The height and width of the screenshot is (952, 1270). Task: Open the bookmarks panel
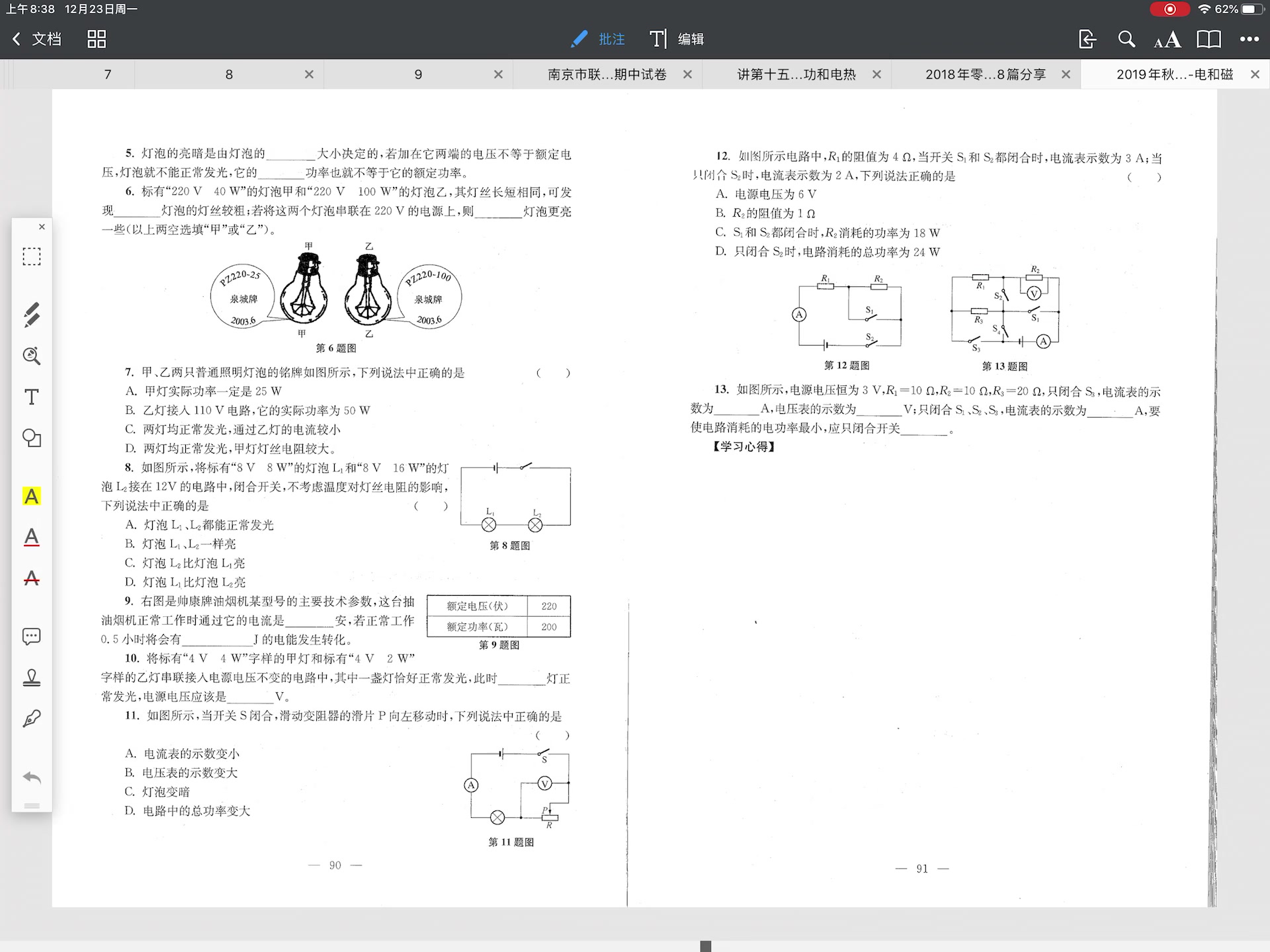[1209, 39]
